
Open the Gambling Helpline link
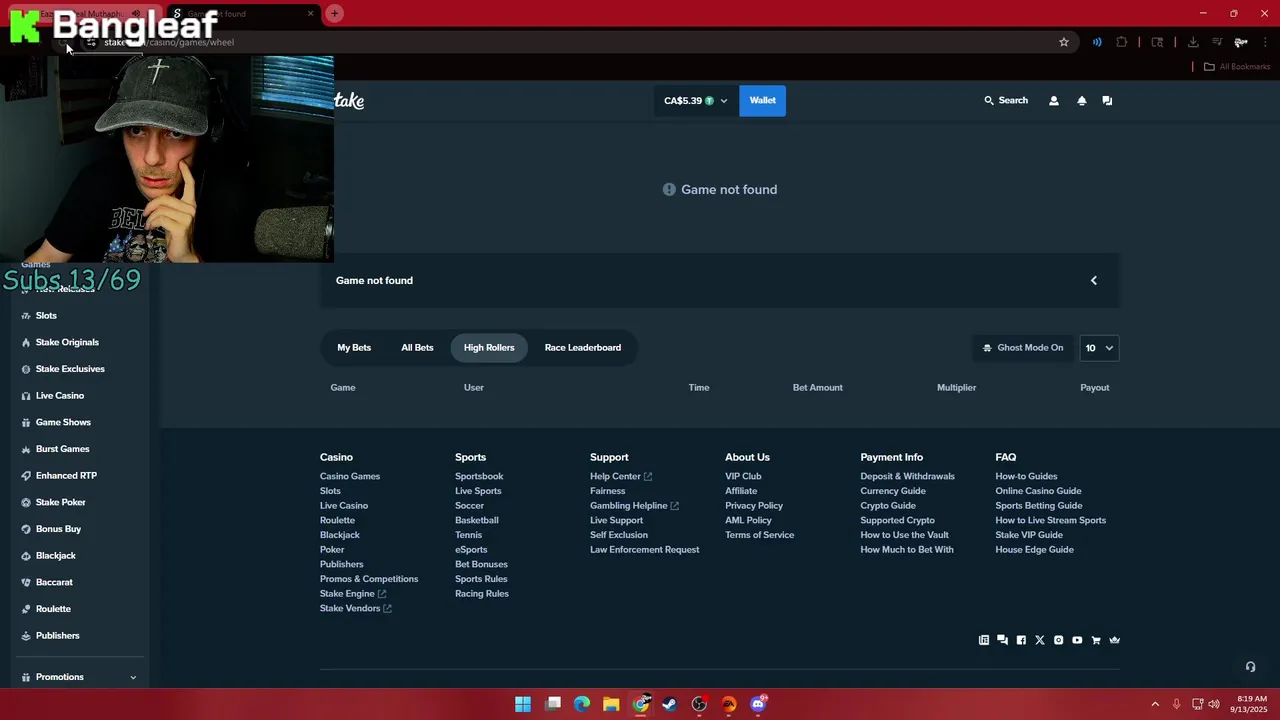(x=634, y=506)
